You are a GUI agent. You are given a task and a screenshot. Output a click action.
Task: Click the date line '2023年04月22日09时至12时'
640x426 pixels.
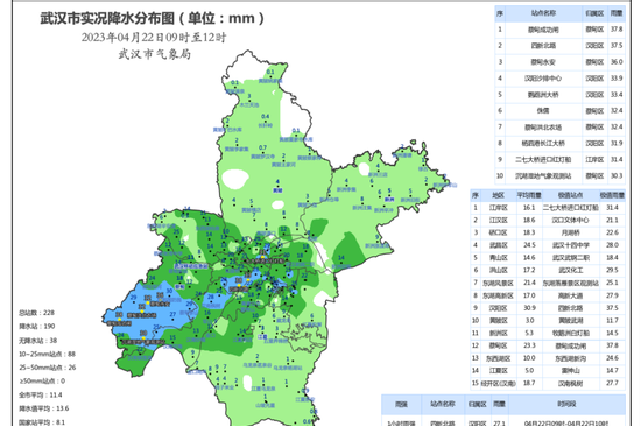(x=154, y=38)
